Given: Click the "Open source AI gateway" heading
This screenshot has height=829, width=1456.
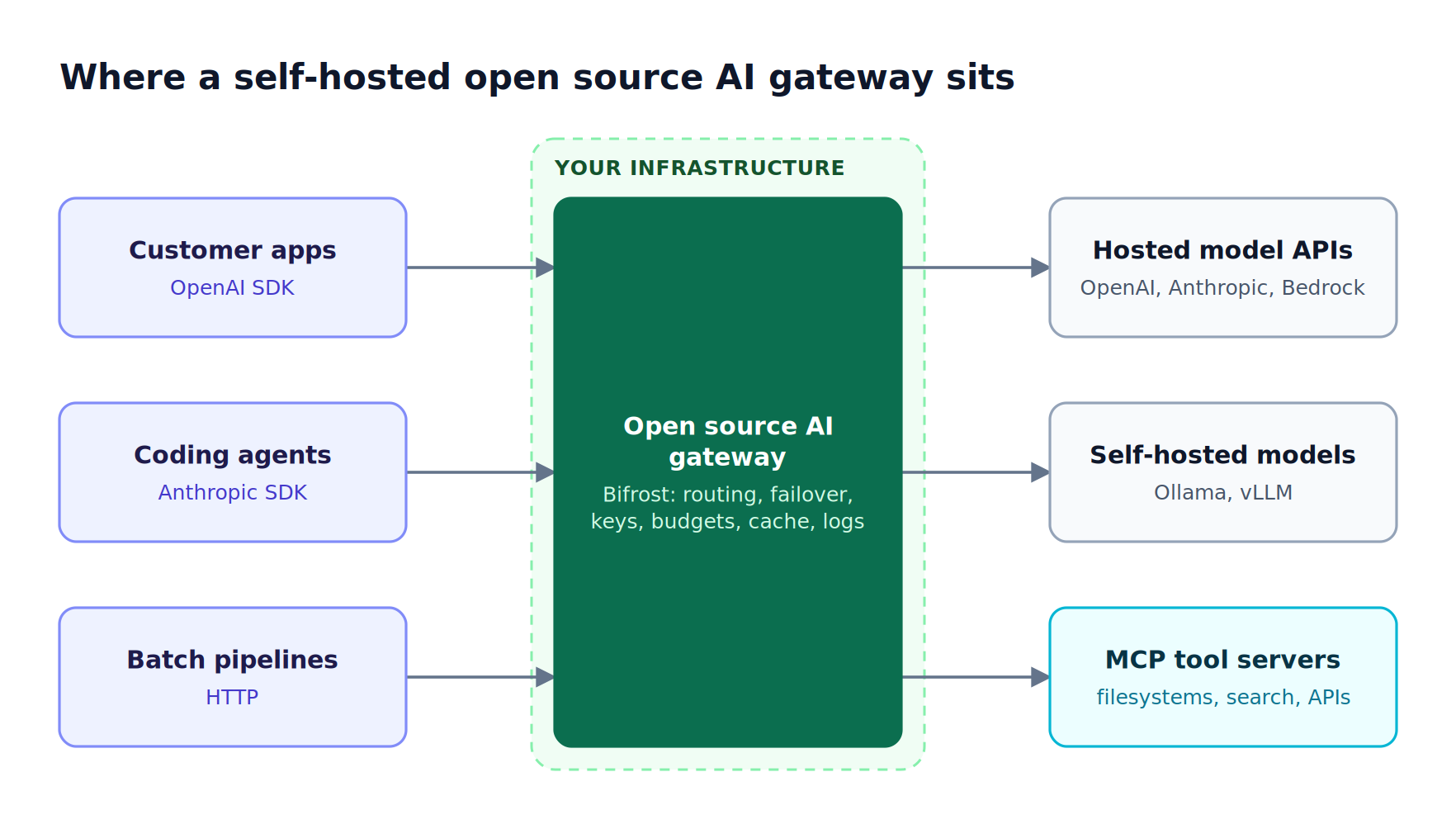Looking at the screenshot, I should tap(728, 441).
